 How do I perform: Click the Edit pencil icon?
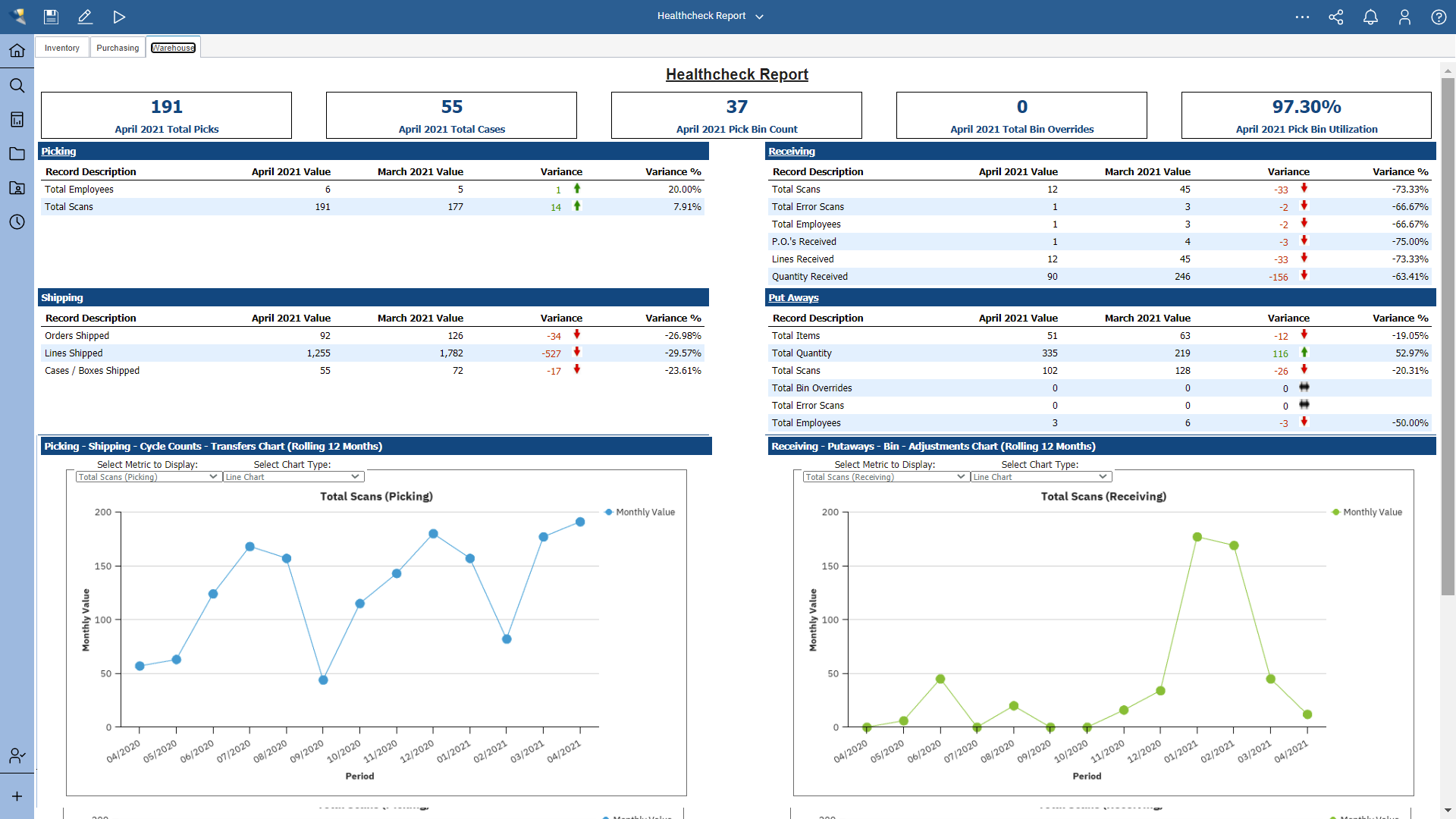85,17
